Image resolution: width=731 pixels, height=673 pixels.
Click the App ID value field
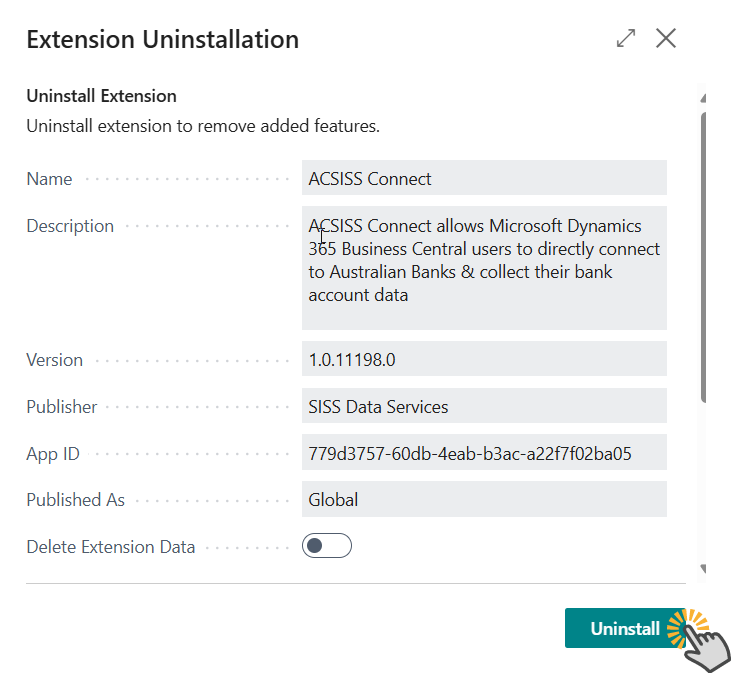484,453
